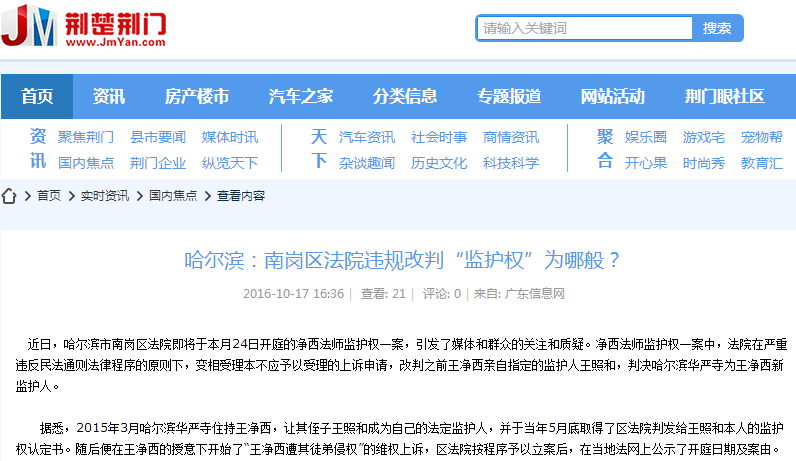Visit the 娱乐圈 section
The width and height of the screenshot is (796, 461).
[x=646, y=137]
